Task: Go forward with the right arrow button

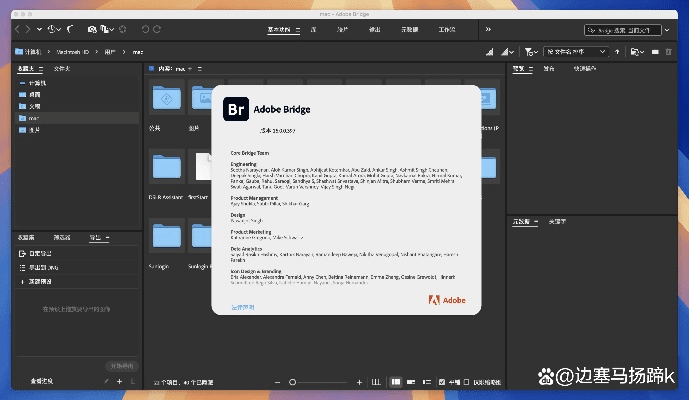Action: [28, 29]
